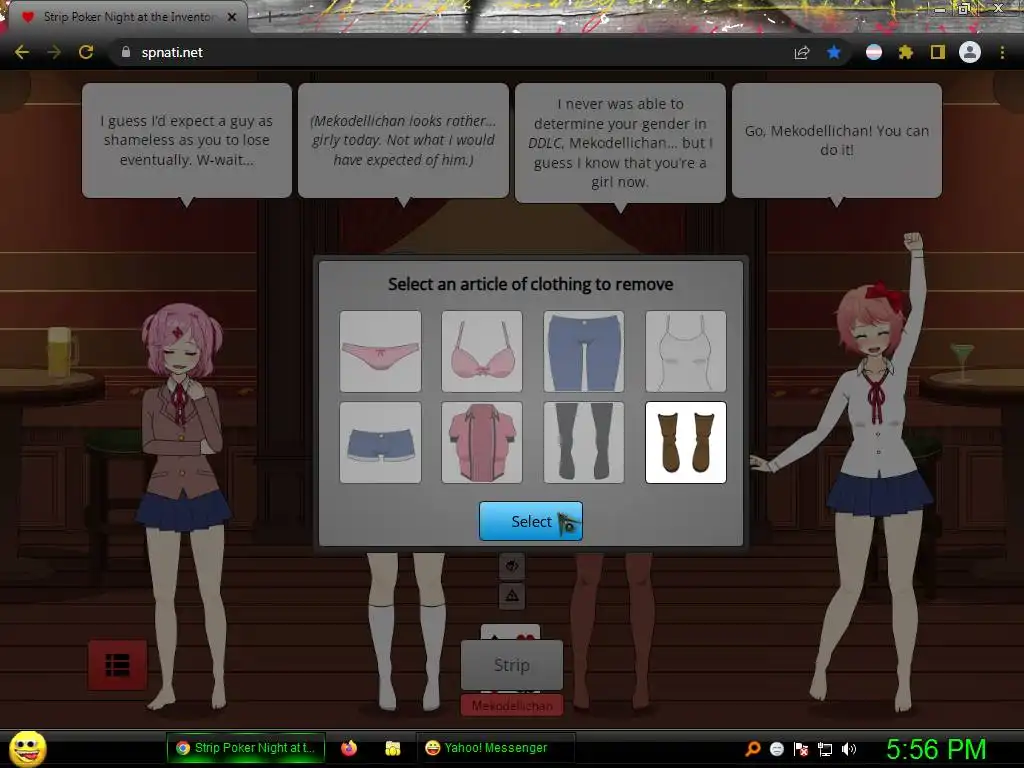This screenshot has height=768, width=1024.
Task: Click the 'I guess I'd expect' speech bubble
Action: [187, 140]
